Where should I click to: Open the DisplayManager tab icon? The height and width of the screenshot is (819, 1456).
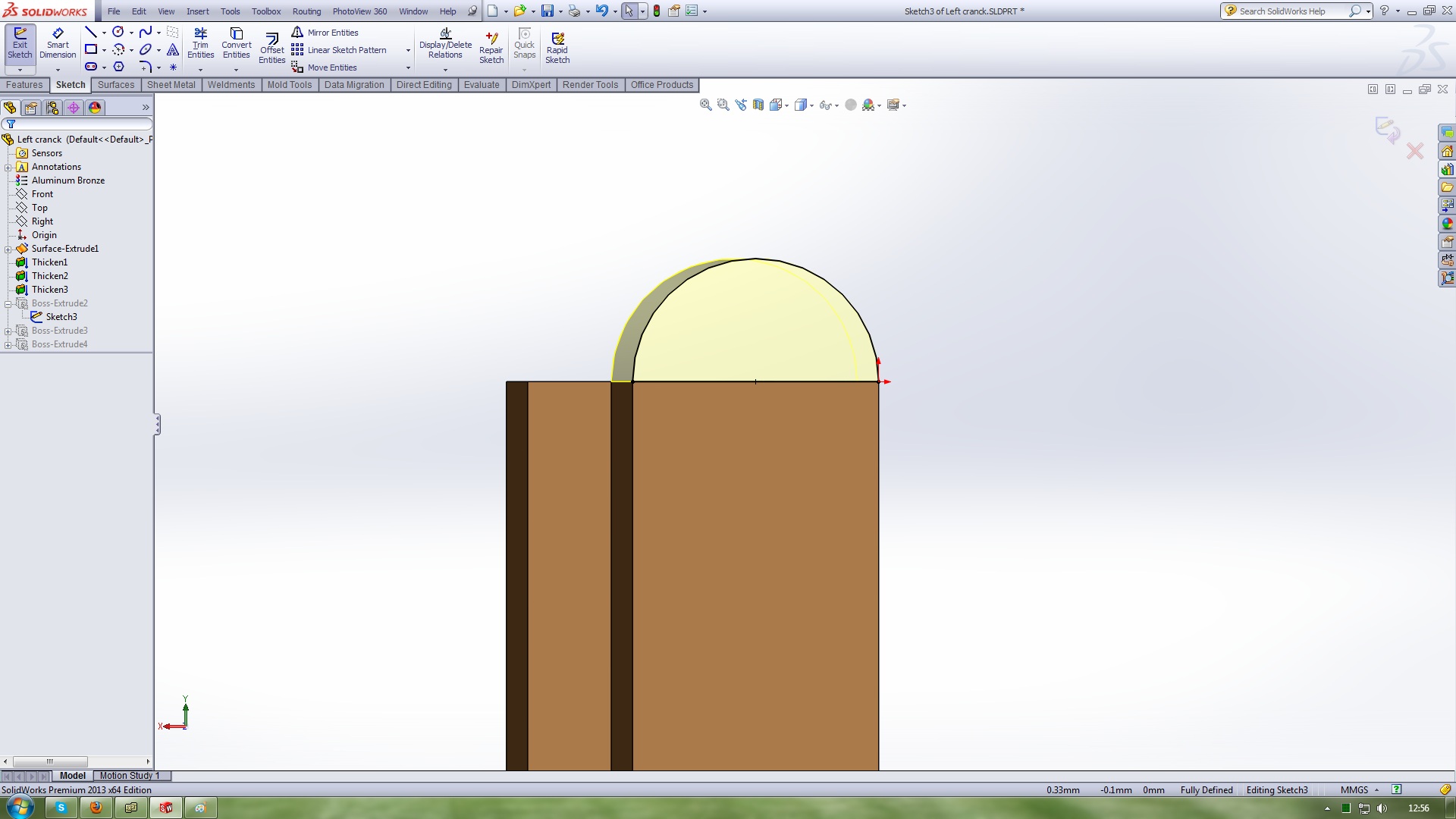[x=95, y=108]
